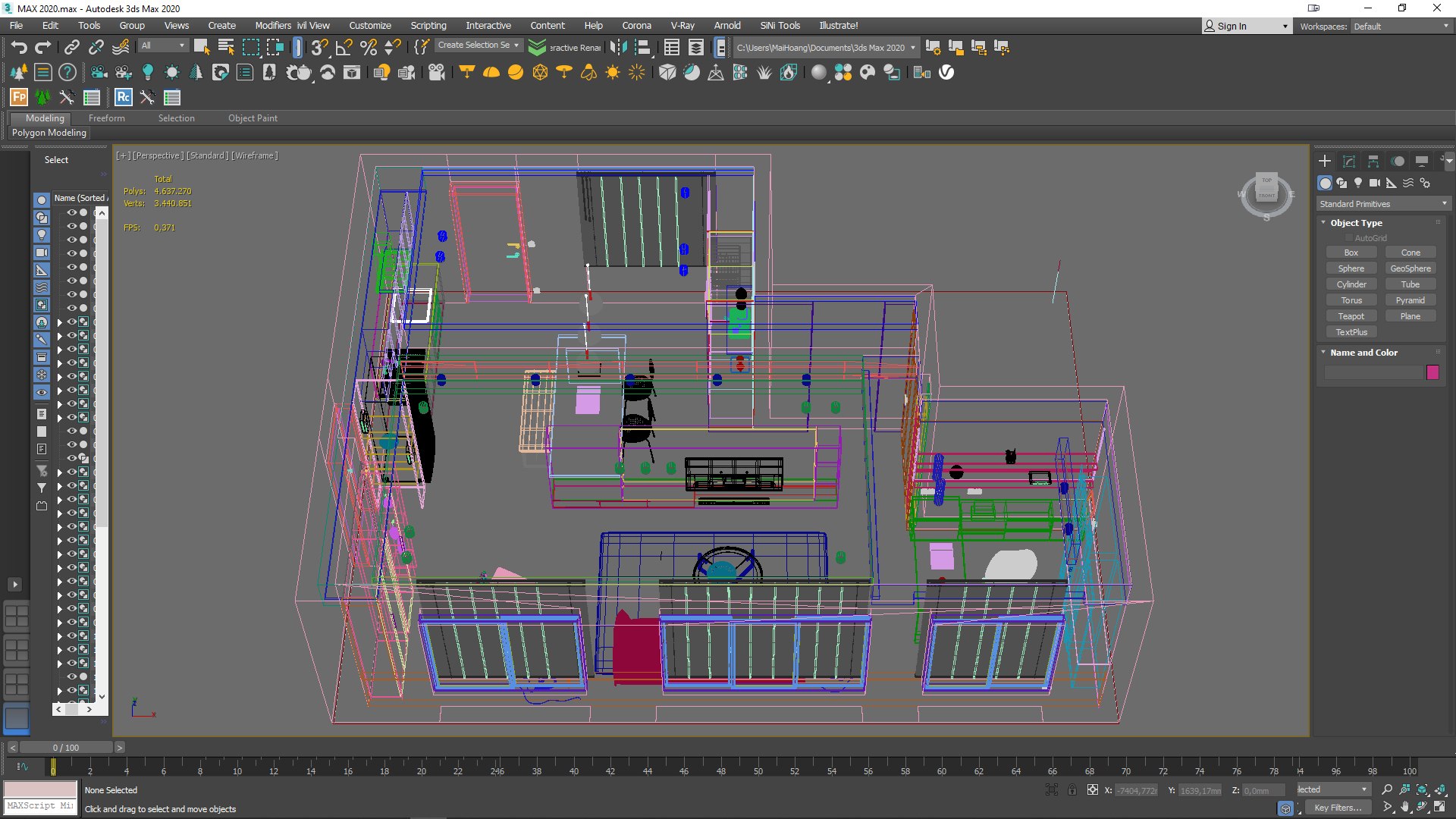
Task: Click the Redo arrow icon
Action: pyautogui.click(x=43, y=47)
